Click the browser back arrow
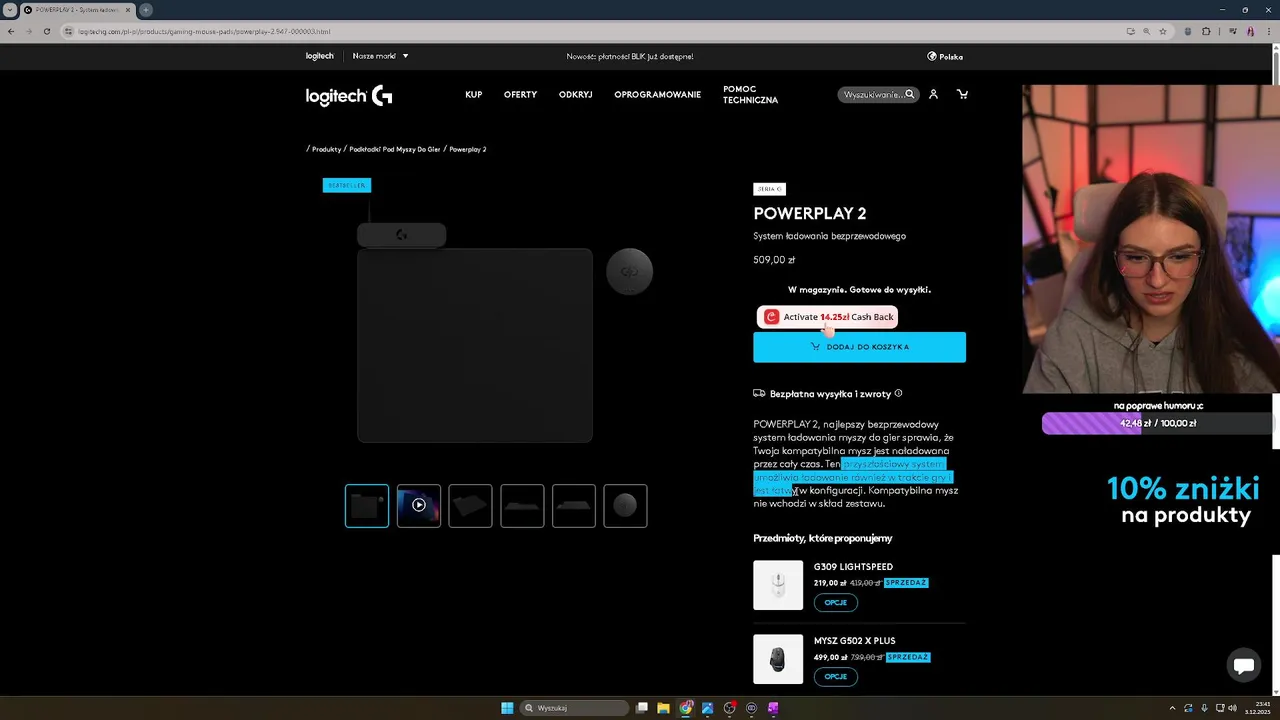The height and width of the screenshot is (720, 1280). 11,31
